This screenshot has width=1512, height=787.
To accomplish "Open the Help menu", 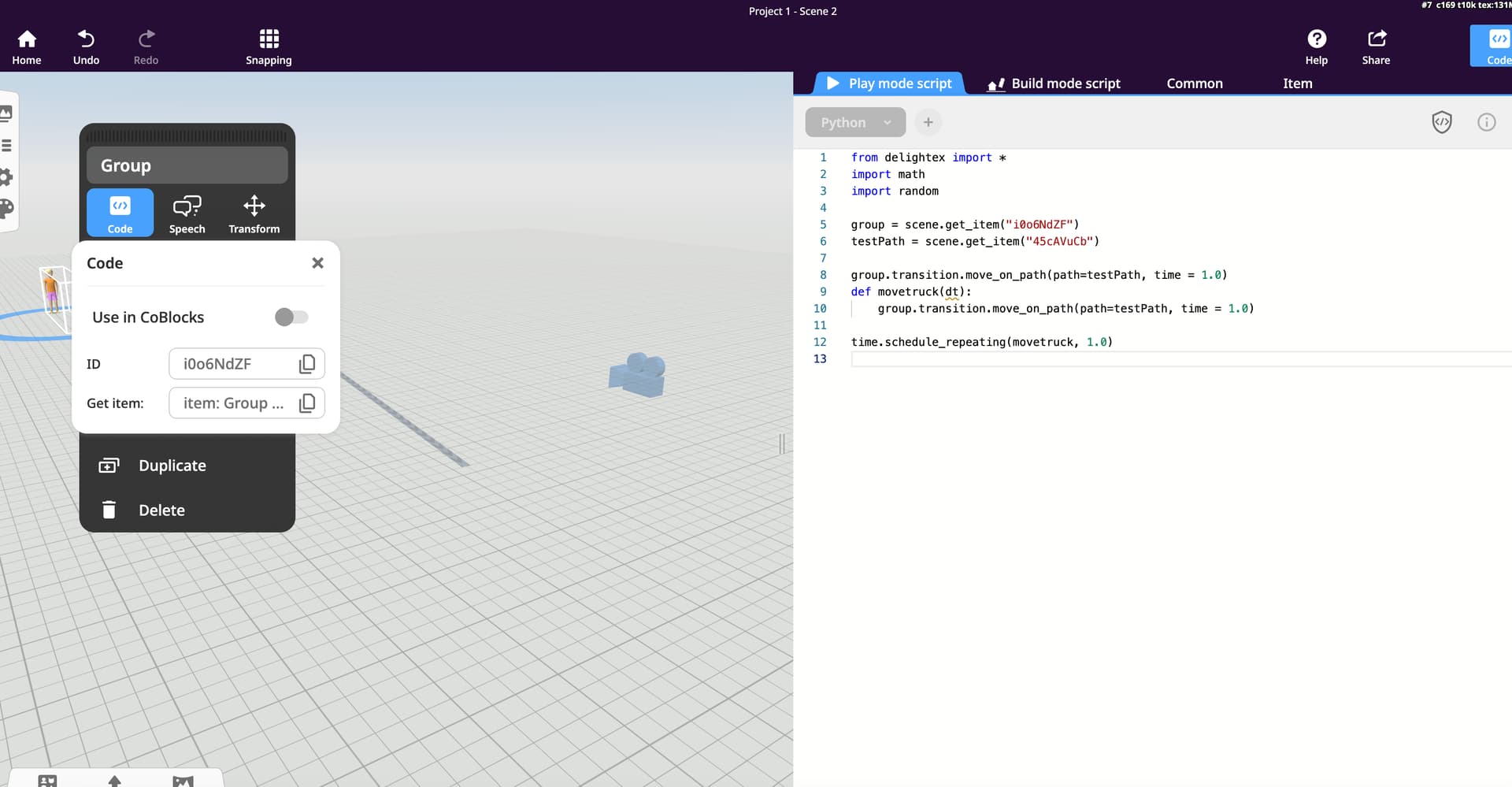I will [1317, 47].
